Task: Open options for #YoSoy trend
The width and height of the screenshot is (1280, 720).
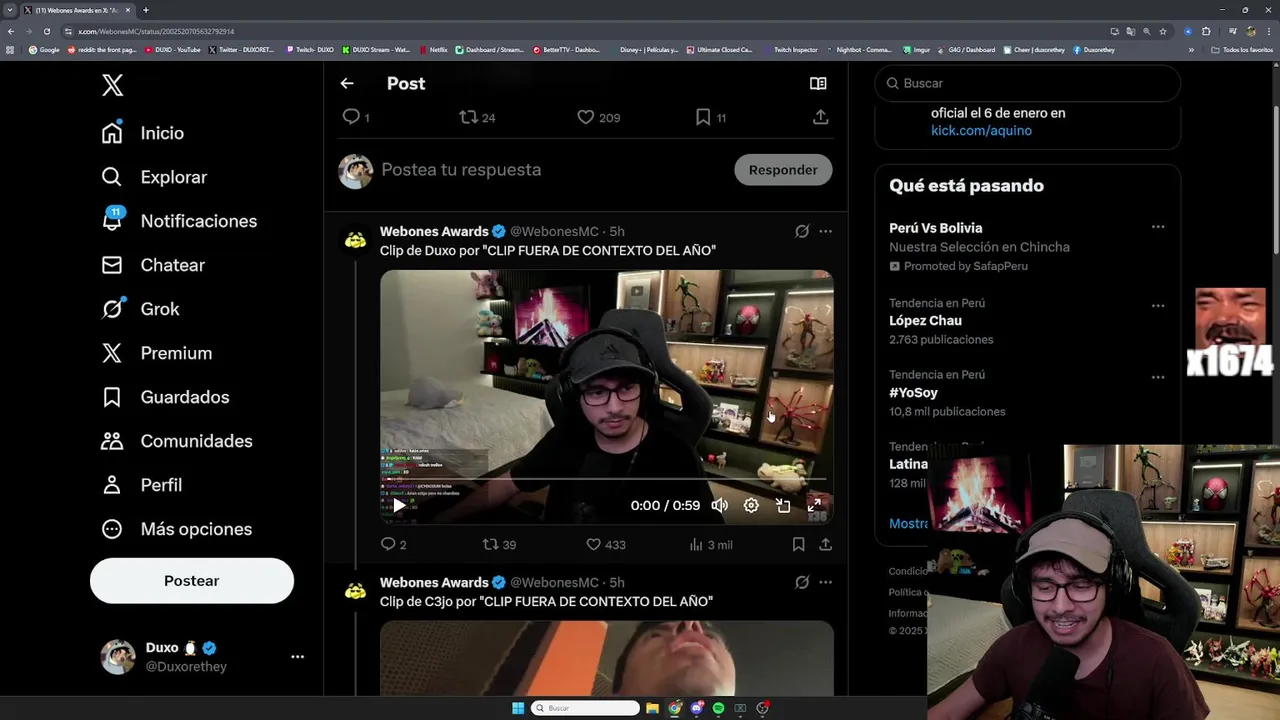Action: pyautogui.click(x=1158, y=377)
